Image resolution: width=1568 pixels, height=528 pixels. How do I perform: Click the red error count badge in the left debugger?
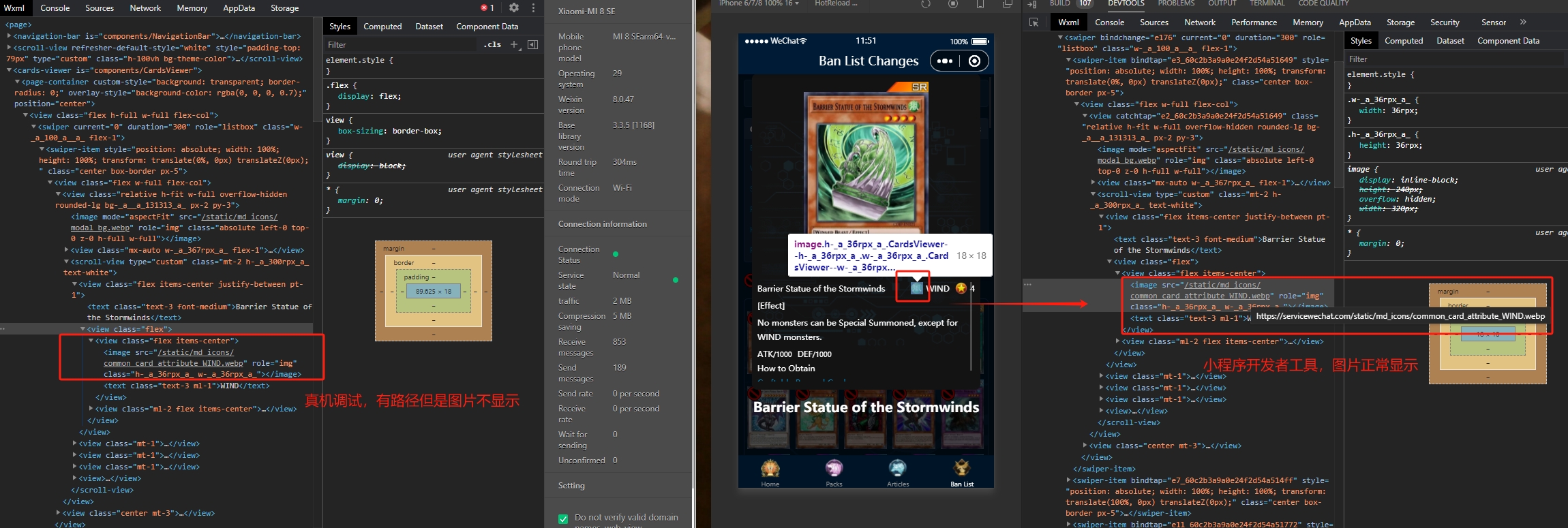coord(487,7)
